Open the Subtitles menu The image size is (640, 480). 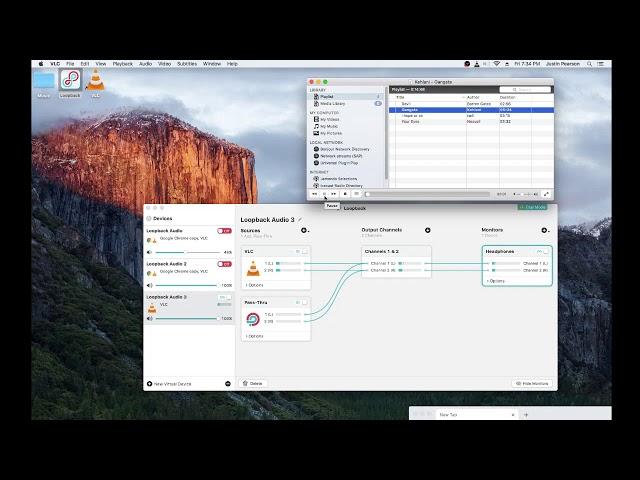click(x=187, y=64)
